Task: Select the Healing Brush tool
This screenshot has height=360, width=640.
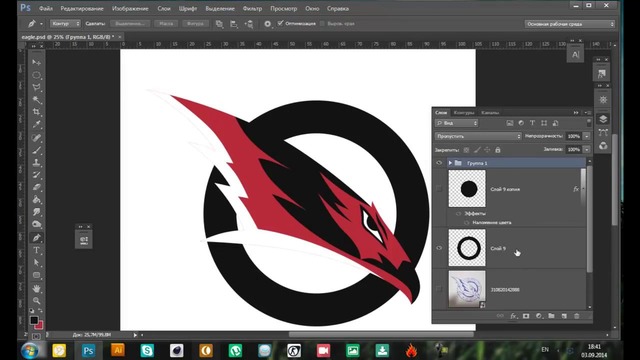Action: click(36, 138)
